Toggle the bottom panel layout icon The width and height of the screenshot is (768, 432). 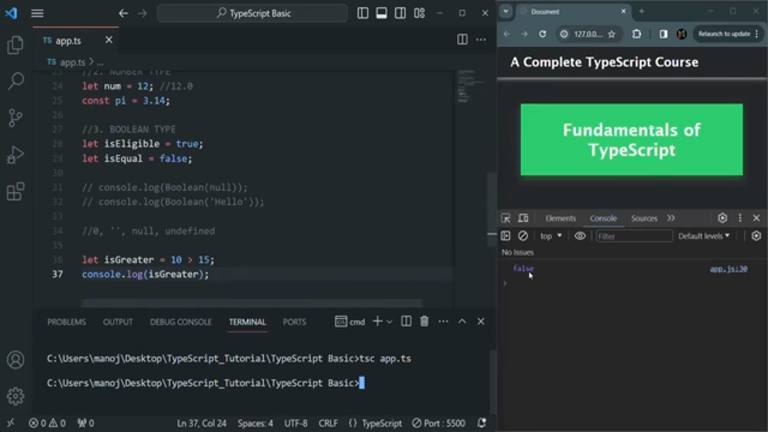[381, 13]
